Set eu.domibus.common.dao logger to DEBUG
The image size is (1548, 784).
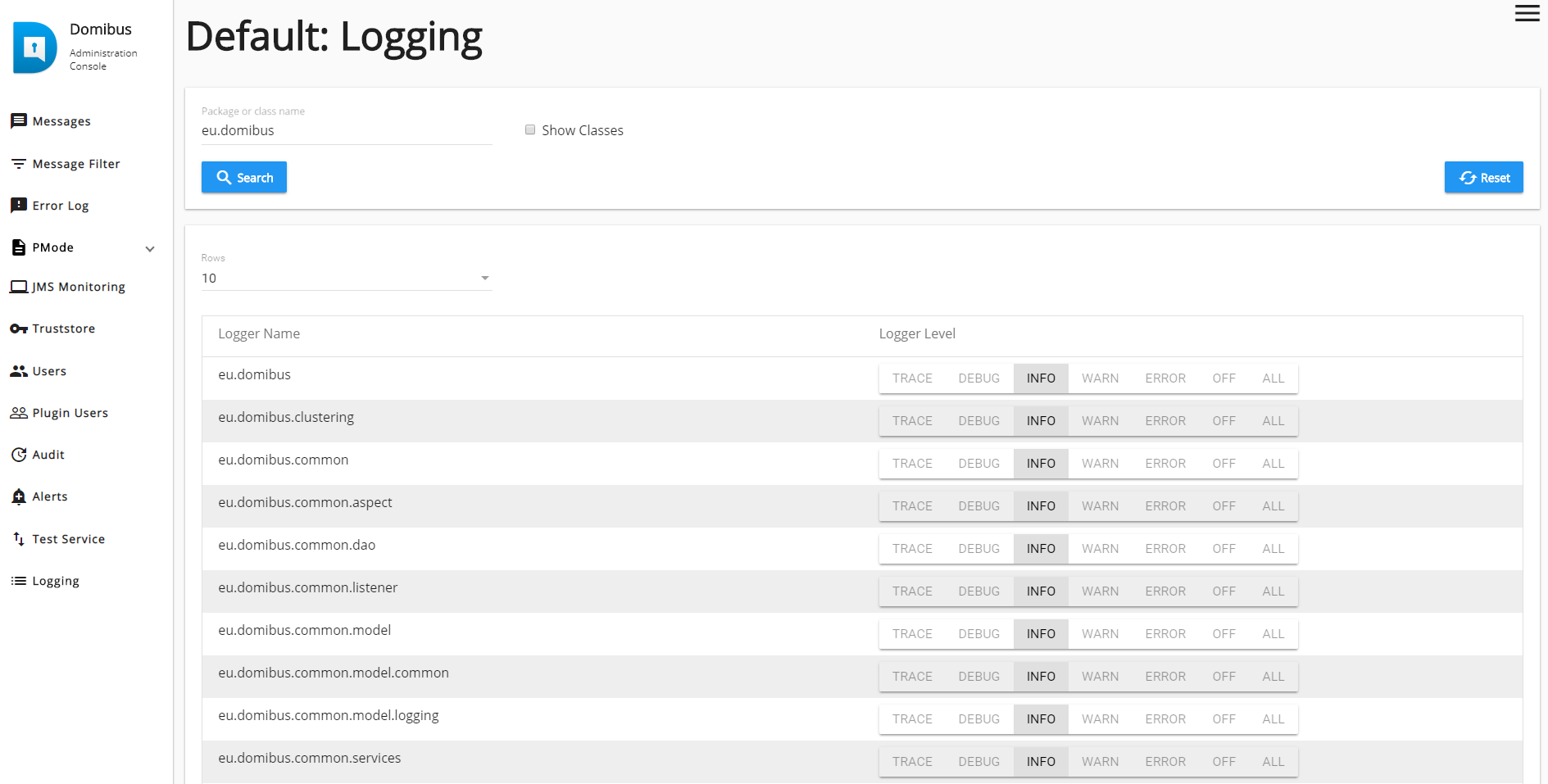(979, 549)
